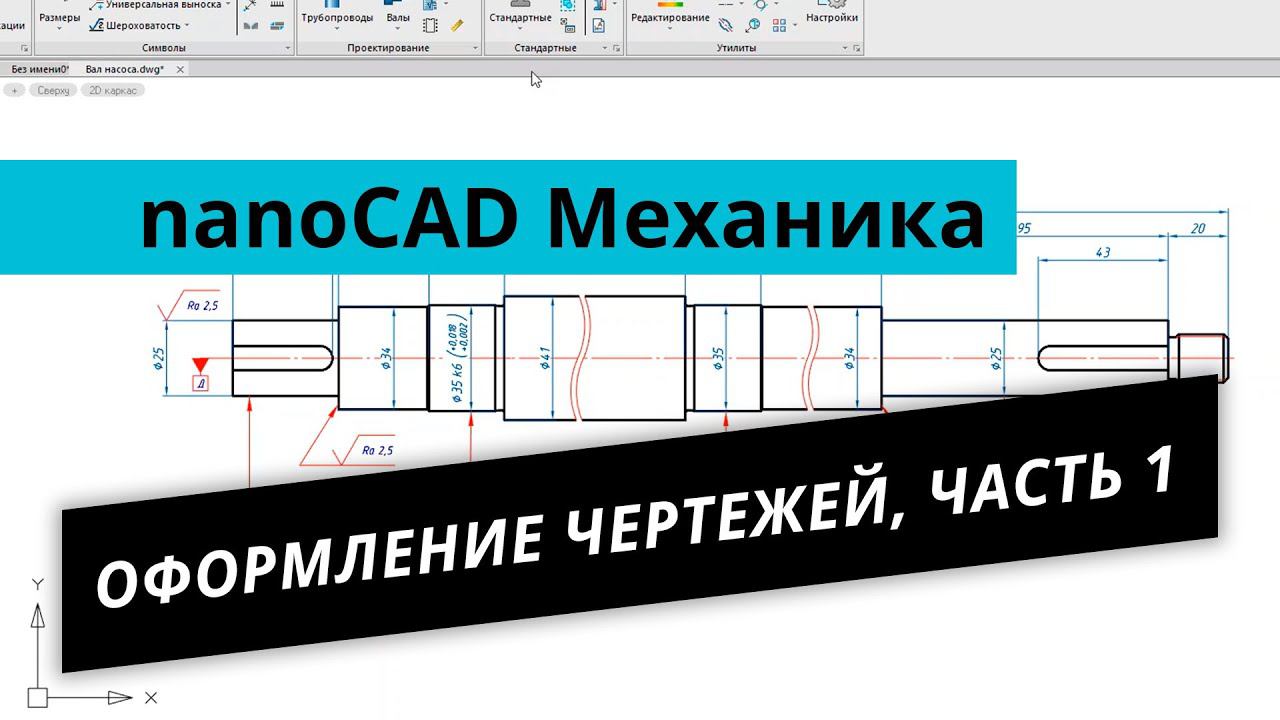Image resolution: width=1280 pixels, height=720 pixels.
Task: Close the Вал насоса.dwg tab
Action: 180,69
